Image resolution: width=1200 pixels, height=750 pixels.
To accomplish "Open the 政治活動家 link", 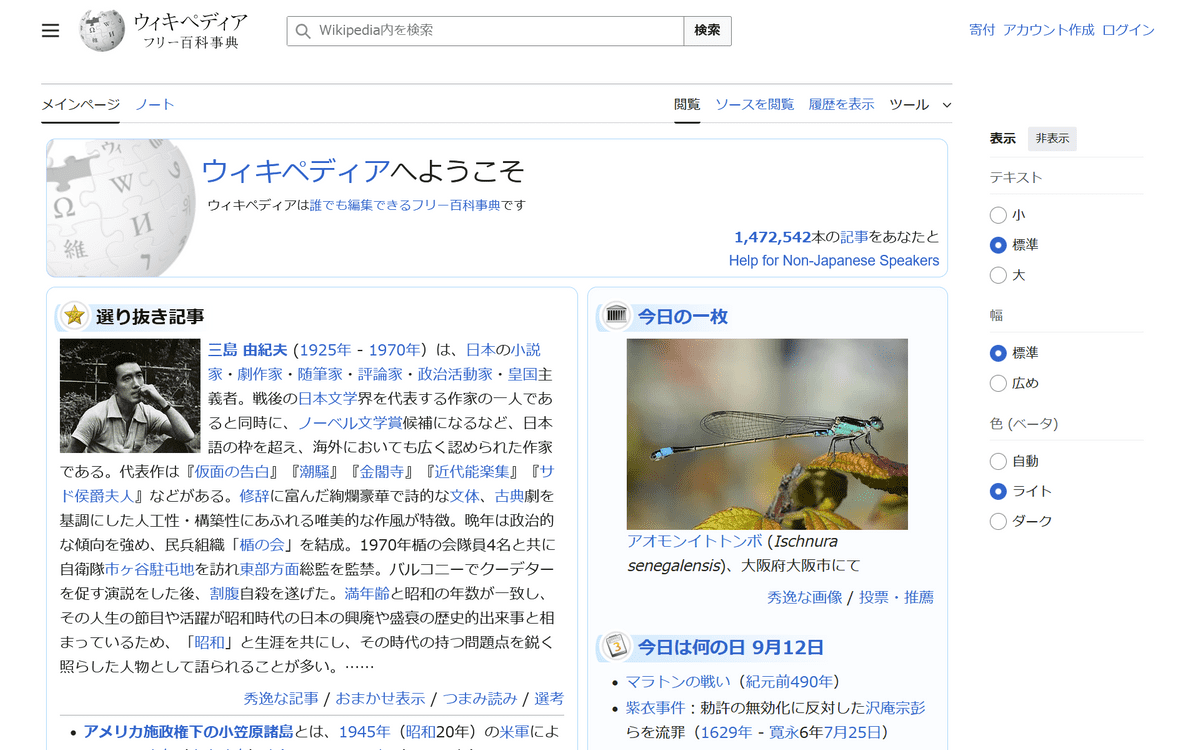I will 455,374.
